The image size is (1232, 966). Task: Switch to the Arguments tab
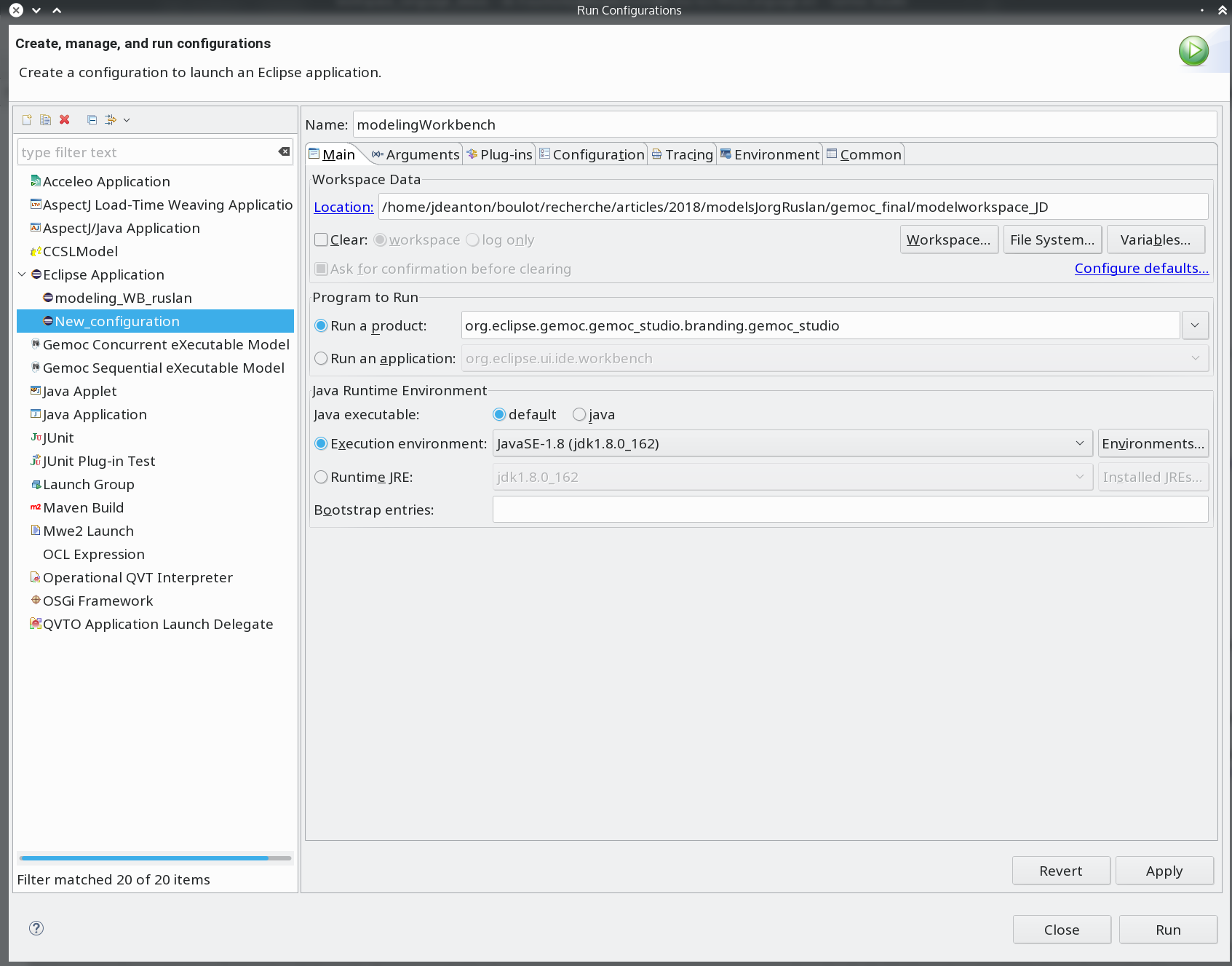coord(416,154)
